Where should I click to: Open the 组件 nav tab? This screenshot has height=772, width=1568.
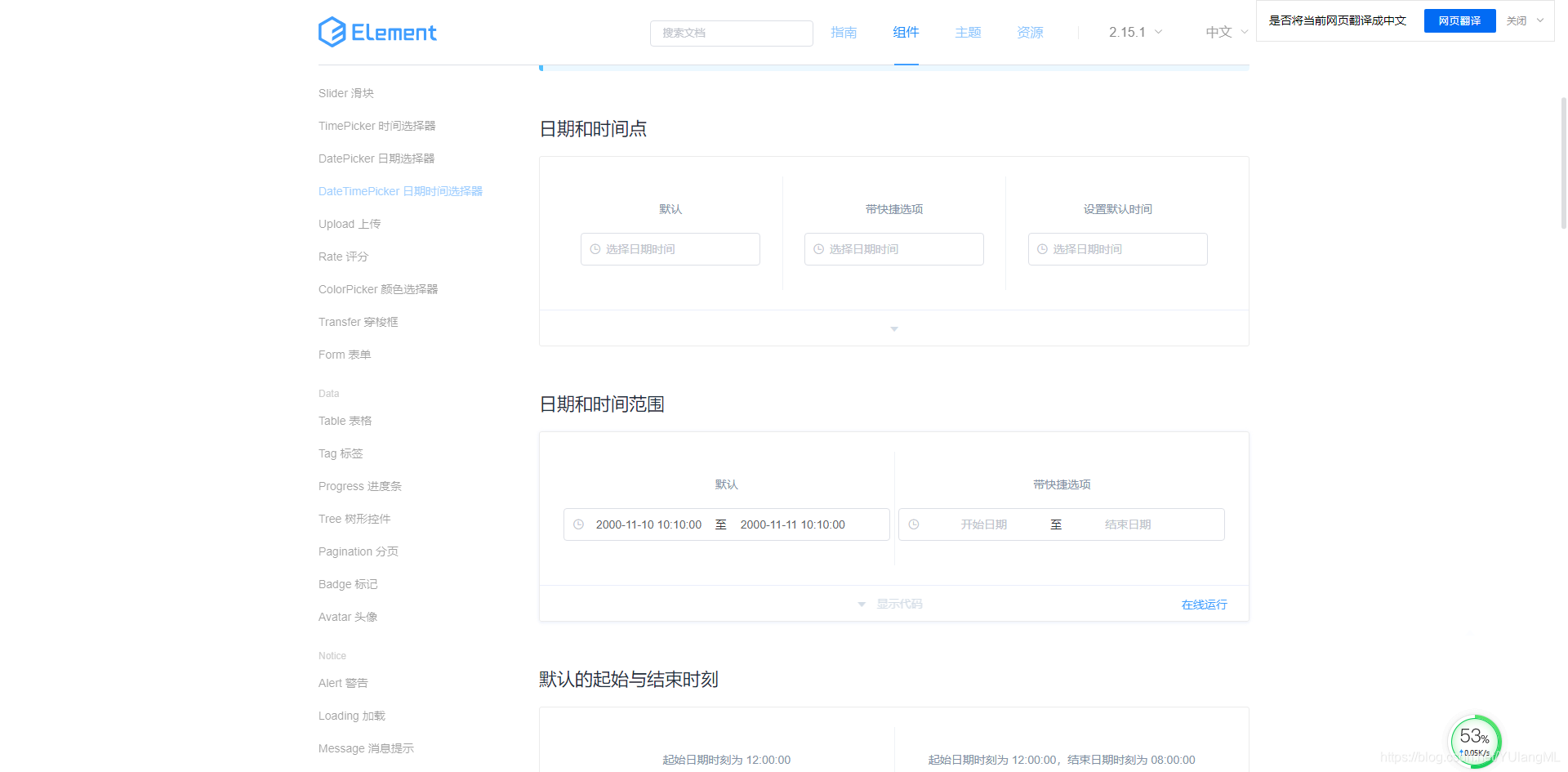906,32
